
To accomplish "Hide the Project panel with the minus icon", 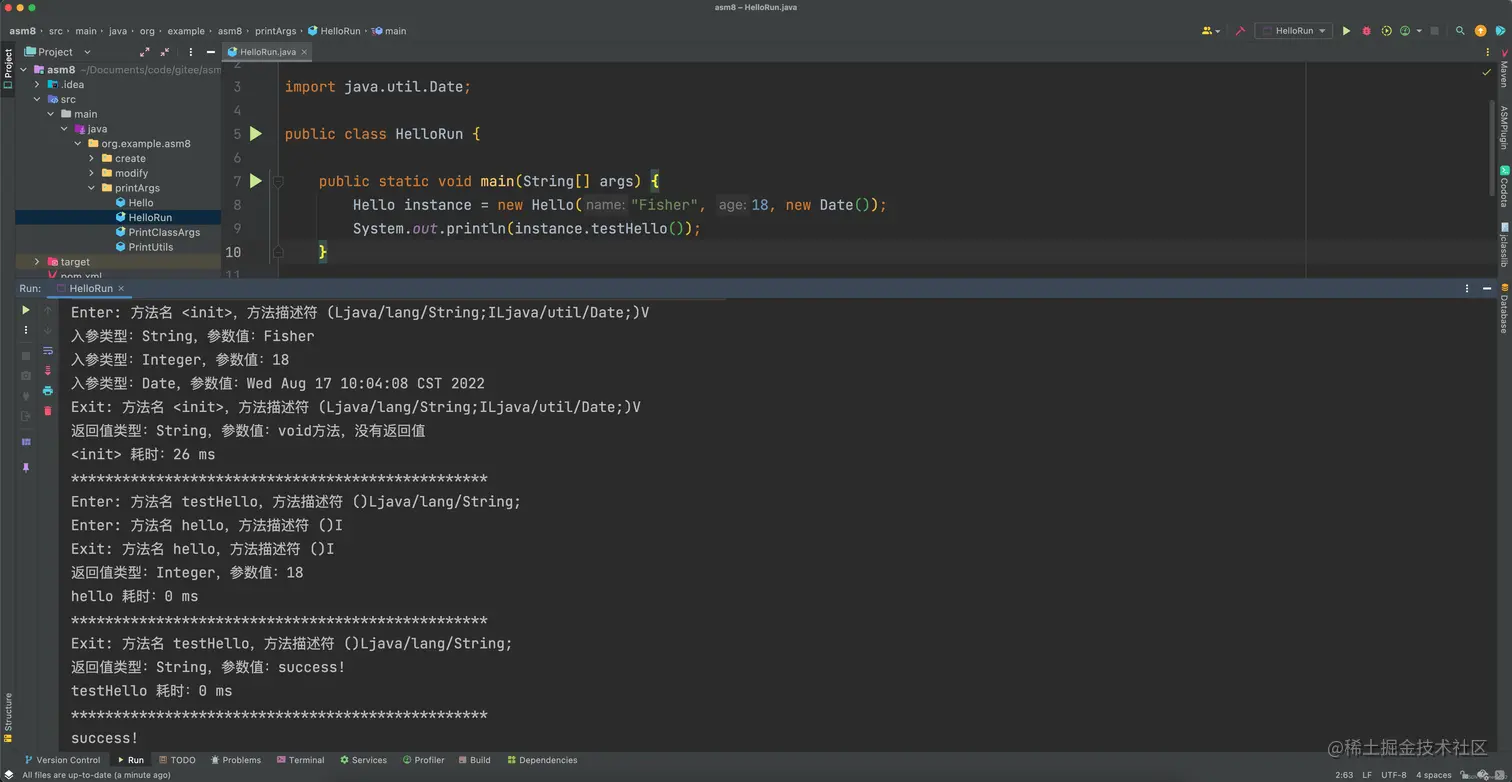I will coord(210,52).
